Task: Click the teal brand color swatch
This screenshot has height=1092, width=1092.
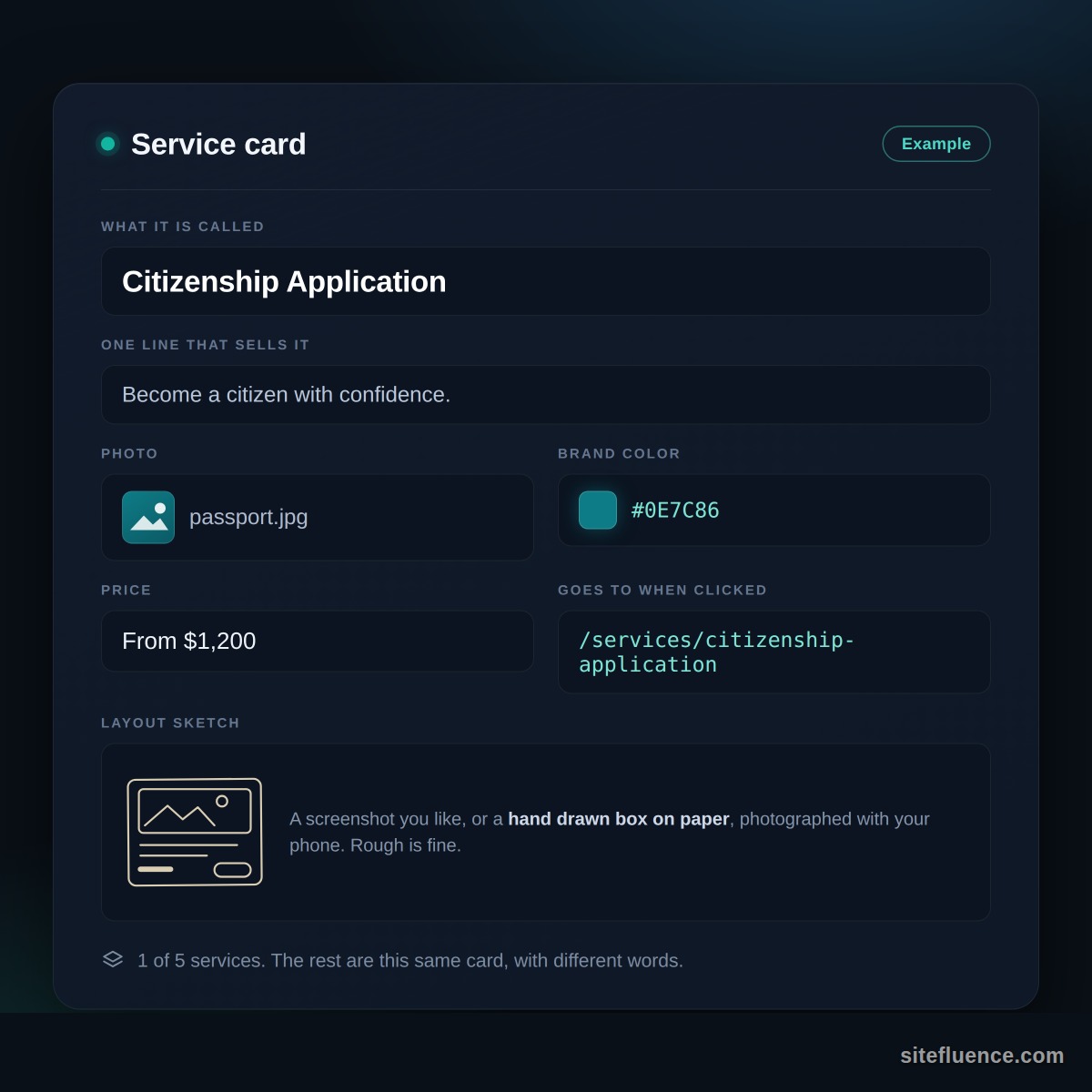Action: coord(598,510)
